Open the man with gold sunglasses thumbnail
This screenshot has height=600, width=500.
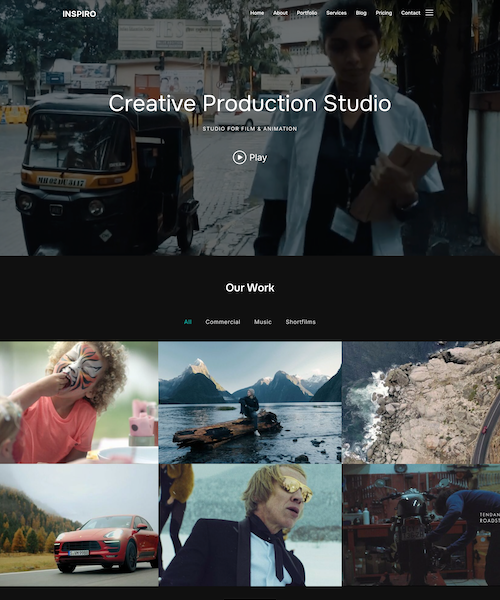pos(250,525)
